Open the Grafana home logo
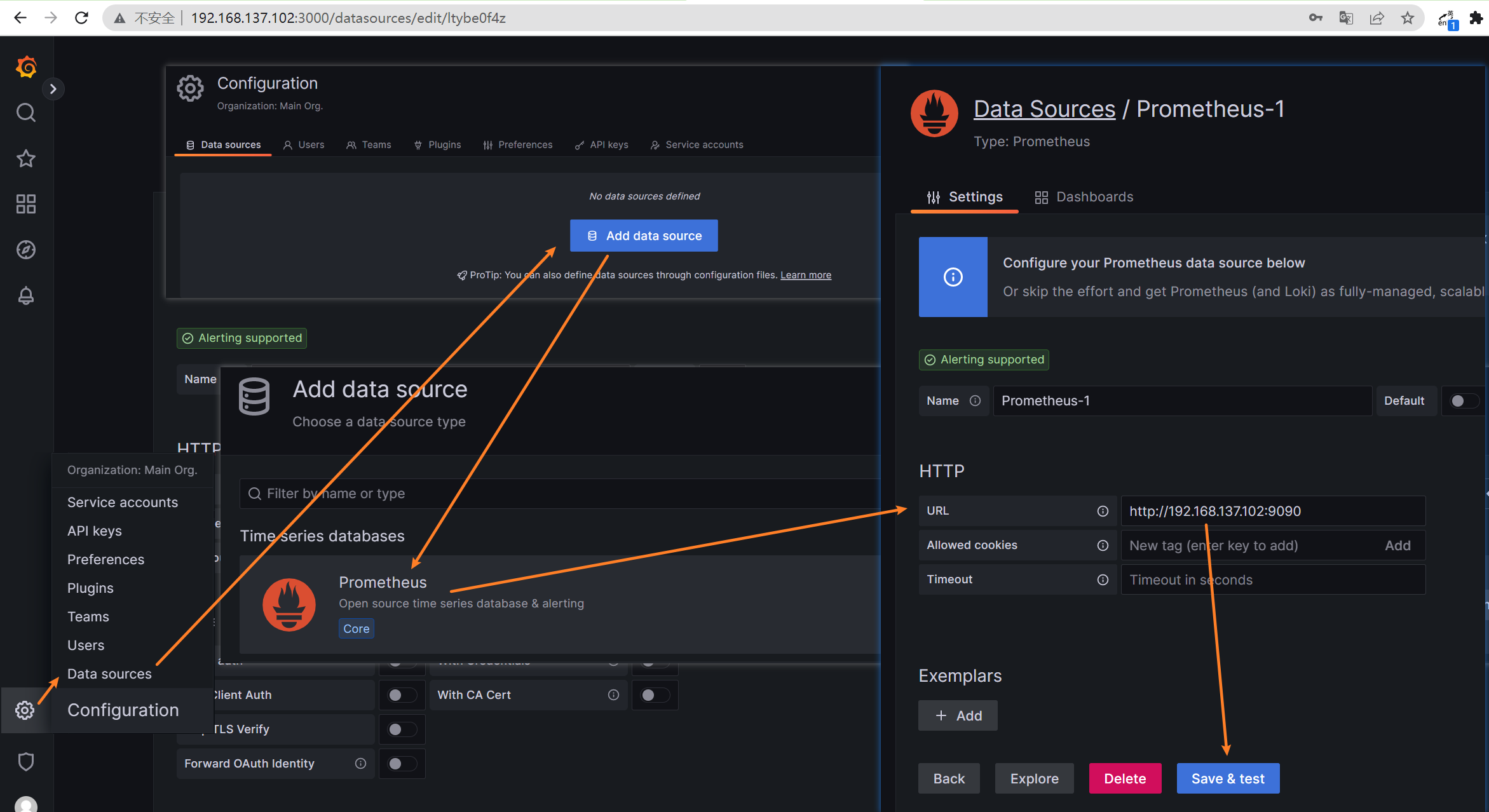Screen dimensions: 1489x812 (x=26, y=67)
